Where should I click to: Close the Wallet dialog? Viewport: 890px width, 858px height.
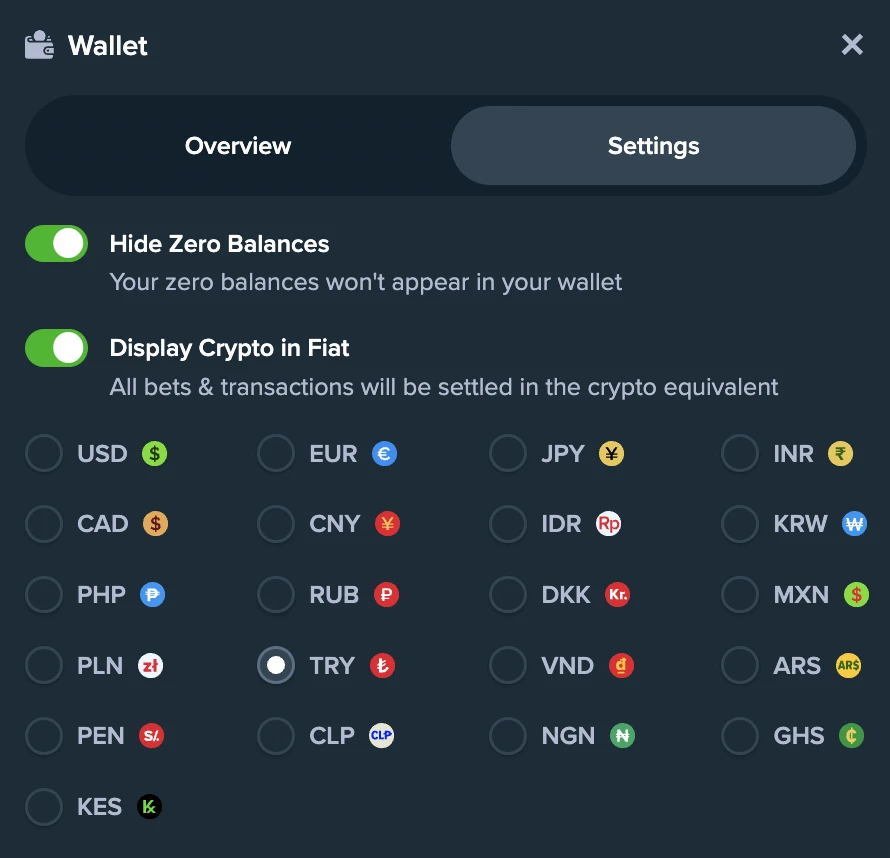(x=852, y=45)
